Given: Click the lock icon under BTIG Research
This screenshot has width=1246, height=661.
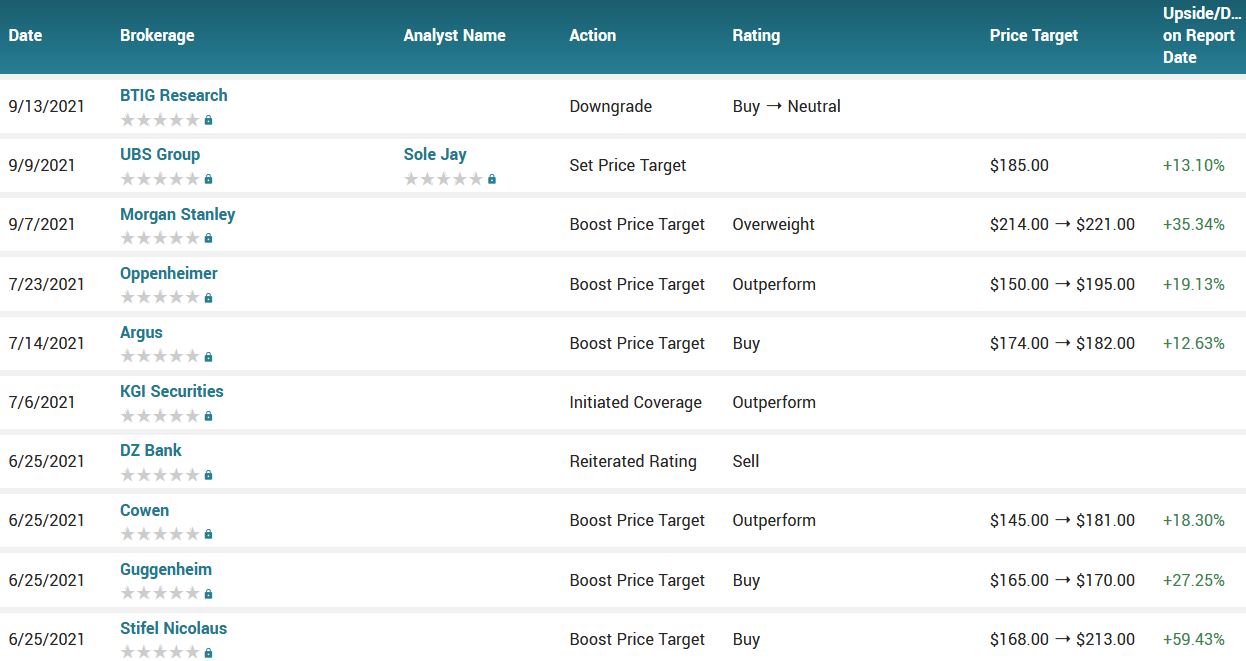Looking at the screenshot, I should point(208,120).
